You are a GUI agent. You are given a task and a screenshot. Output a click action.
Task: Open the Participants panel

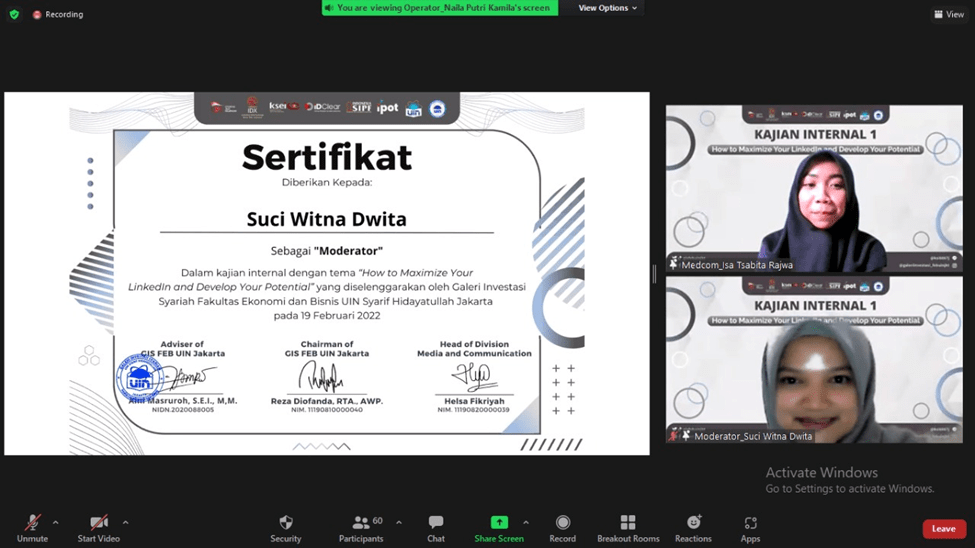point(361,528)
